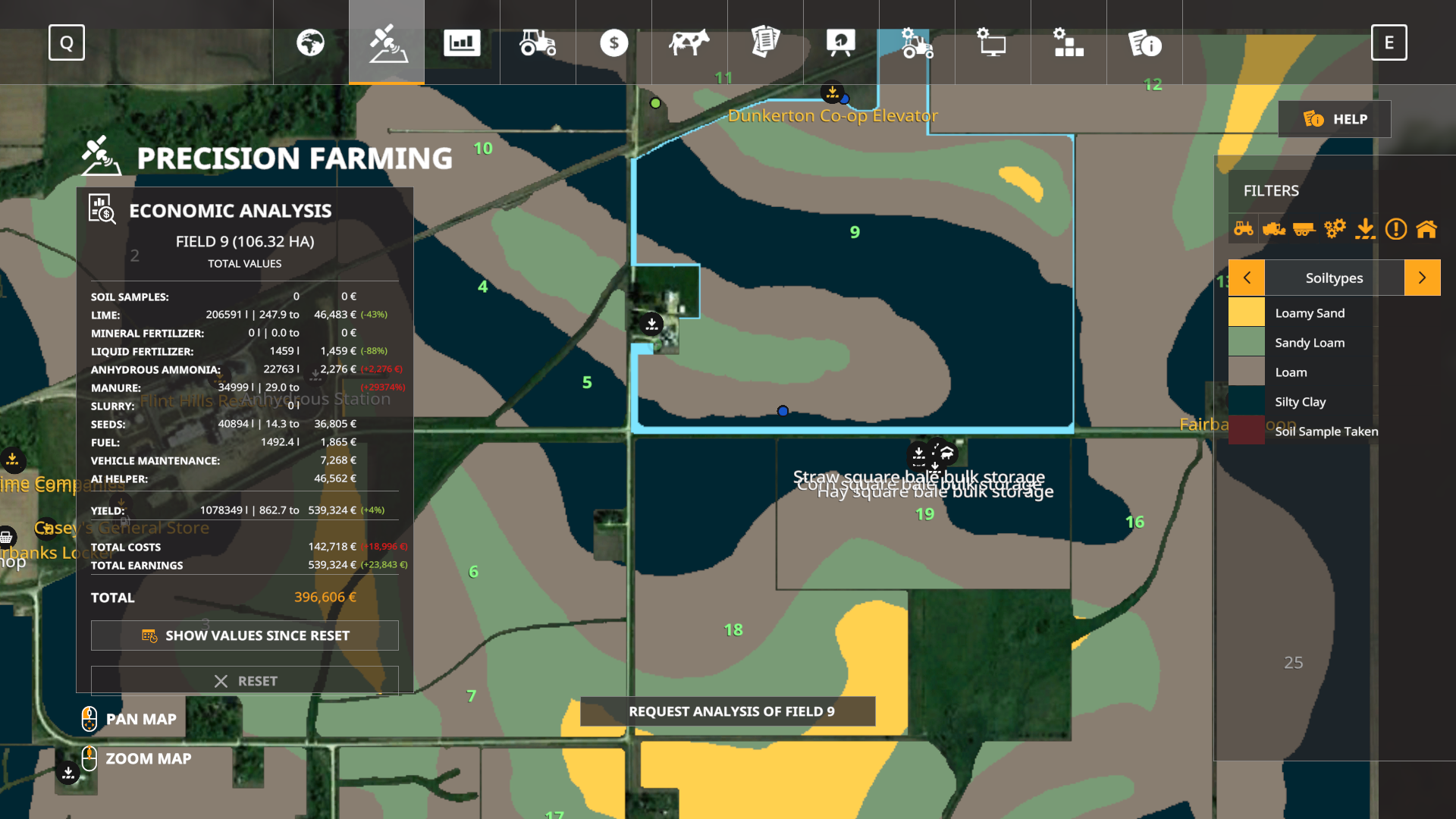Click the Economic Analysis header icon

102,209
